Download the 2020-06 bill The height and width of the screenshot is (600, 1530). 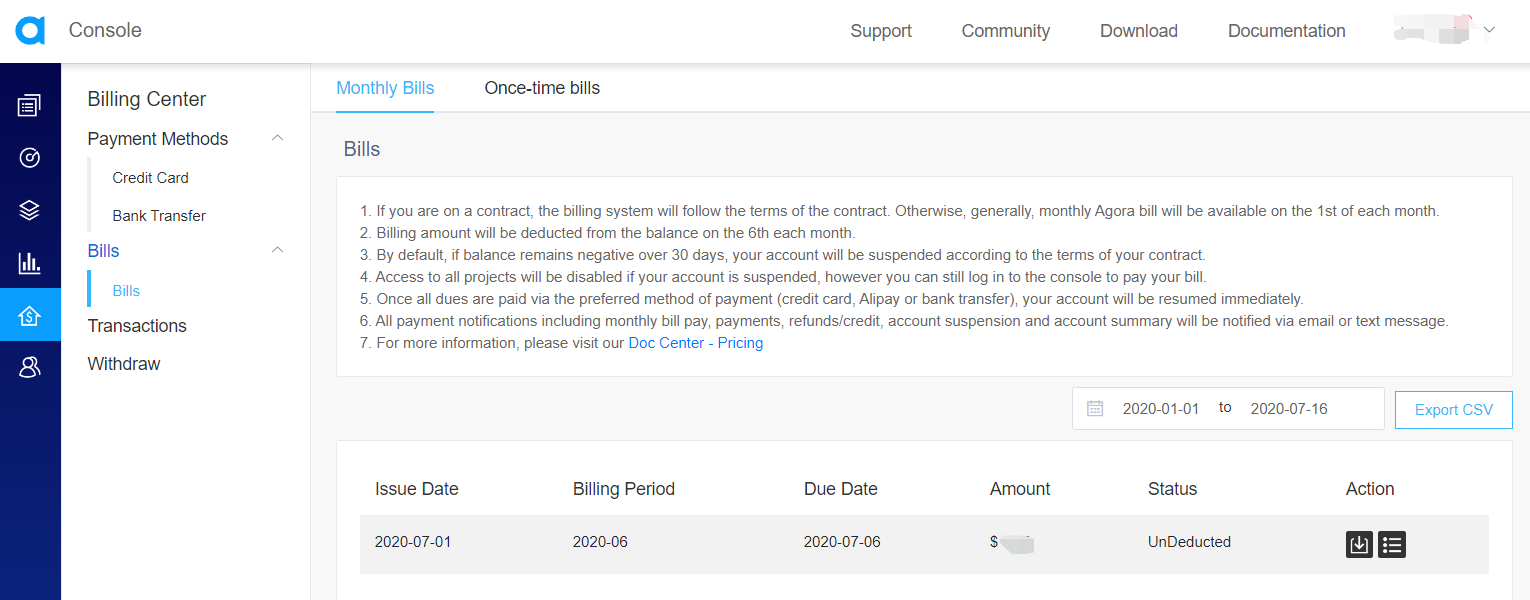pos(1359,544)
